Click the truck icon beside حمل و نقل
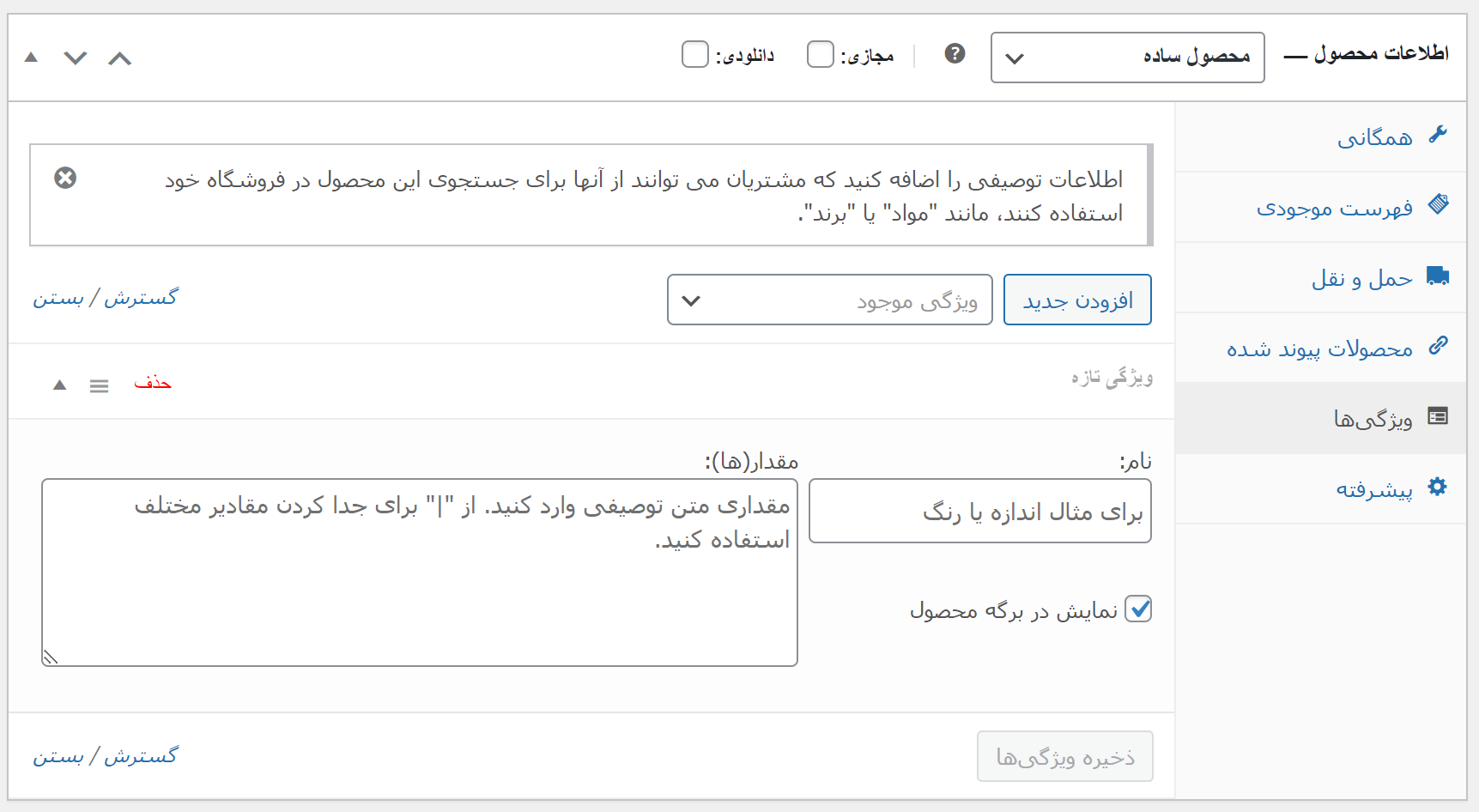Image resolution: width=1479 pixels, height=812 pixels. tap(1438, 276)
